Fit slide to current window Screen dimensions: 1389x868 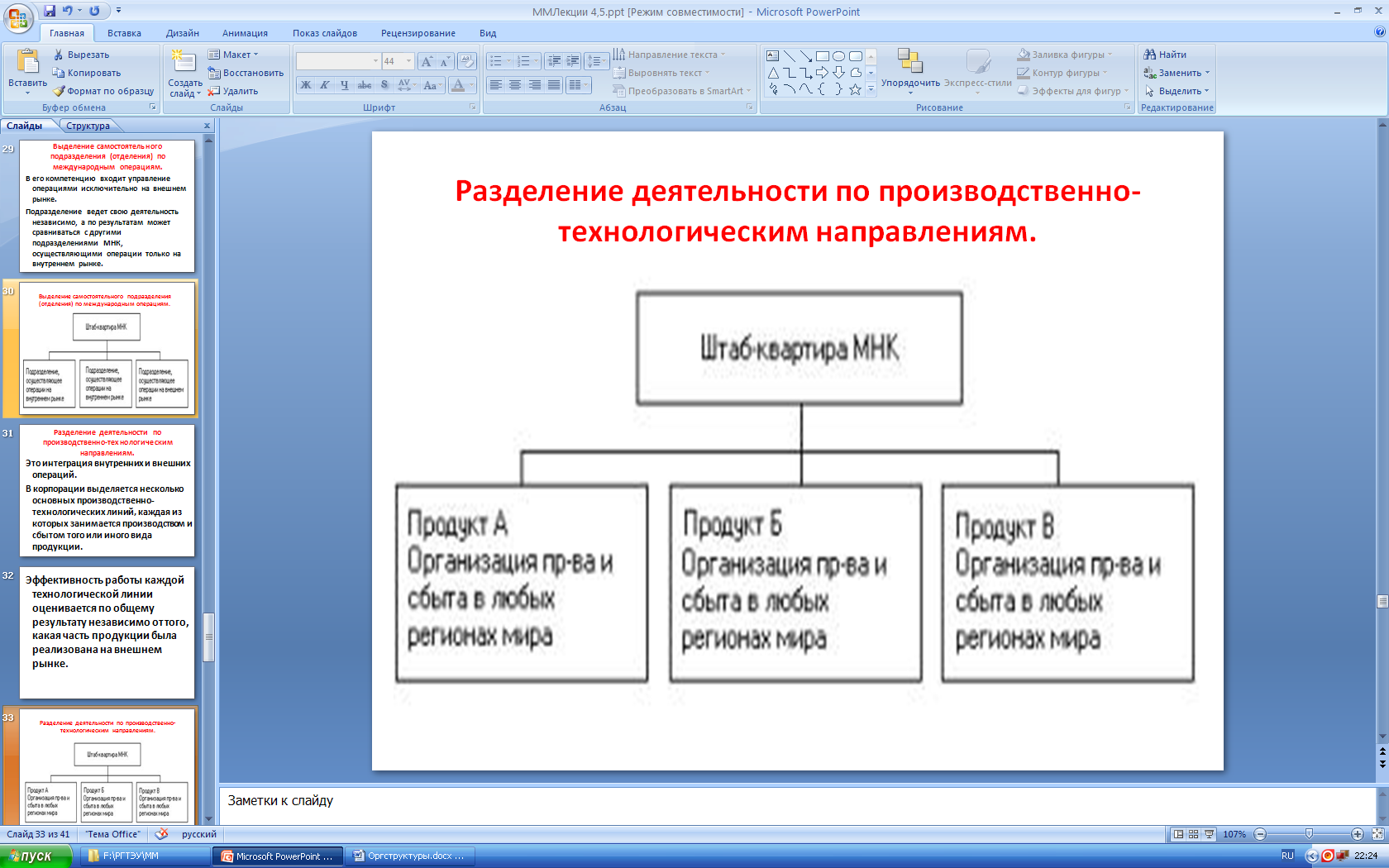click(1377, 834)
